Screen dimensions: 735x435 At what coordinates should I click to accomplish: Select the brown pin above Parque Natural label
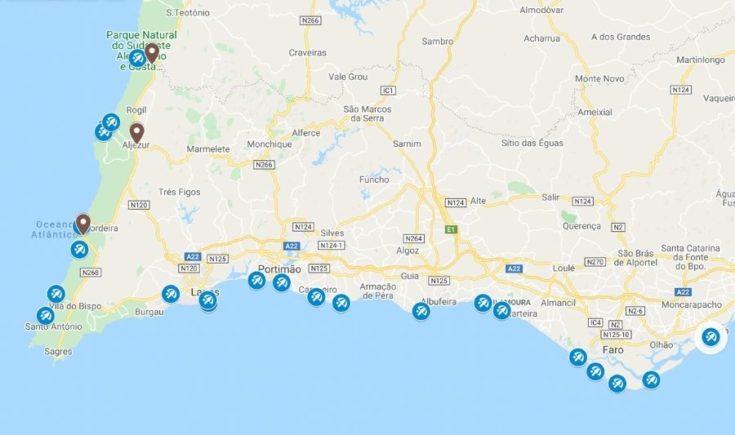click(151, 53)
